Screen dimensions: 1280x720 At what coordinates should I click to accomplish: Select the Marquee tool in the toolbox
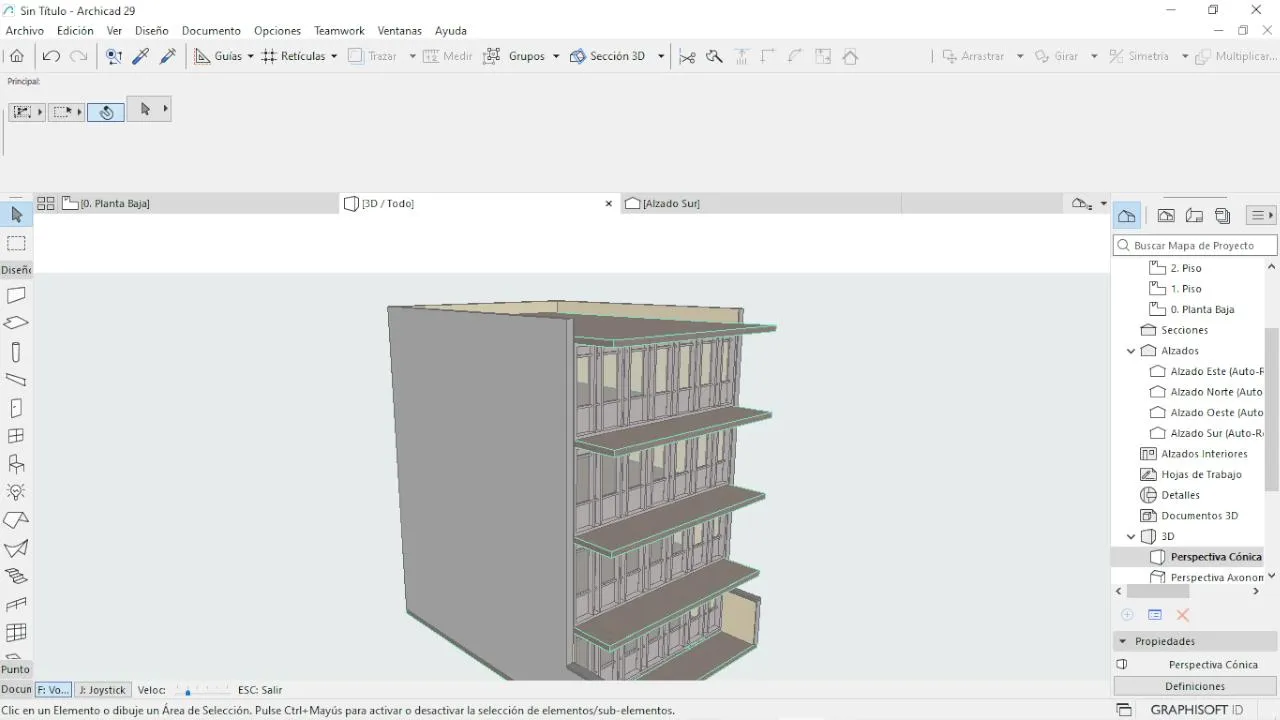coord(16,243)
